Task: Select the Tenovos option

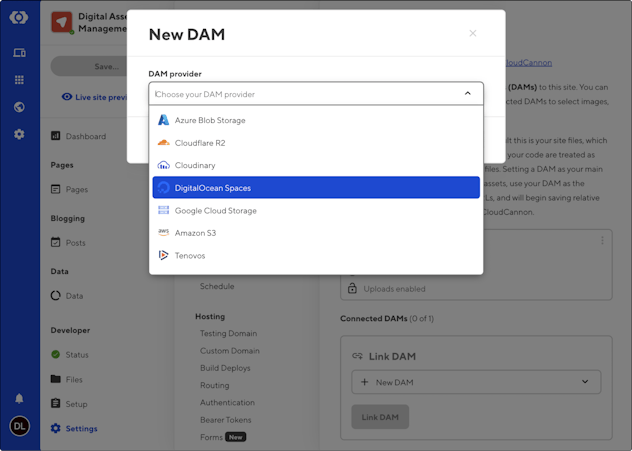Action: (316, 255)
